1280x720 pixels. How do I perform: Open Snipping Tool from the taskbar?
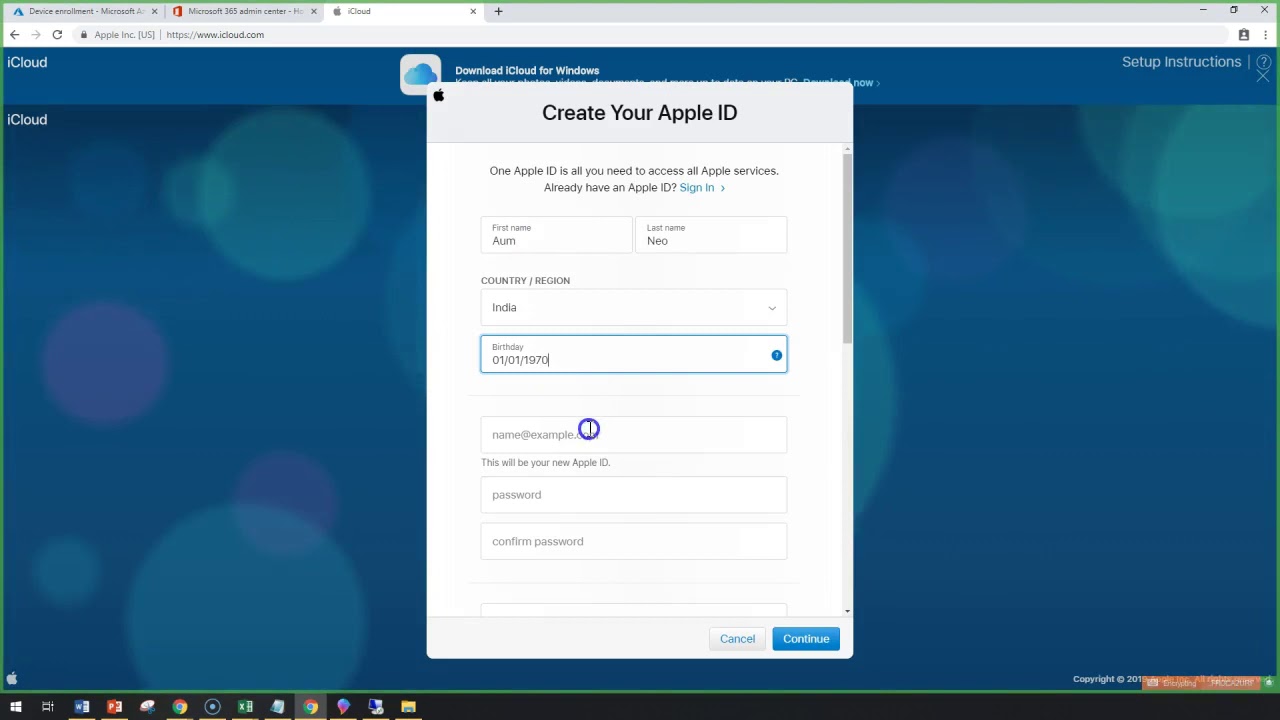(147, 707)
